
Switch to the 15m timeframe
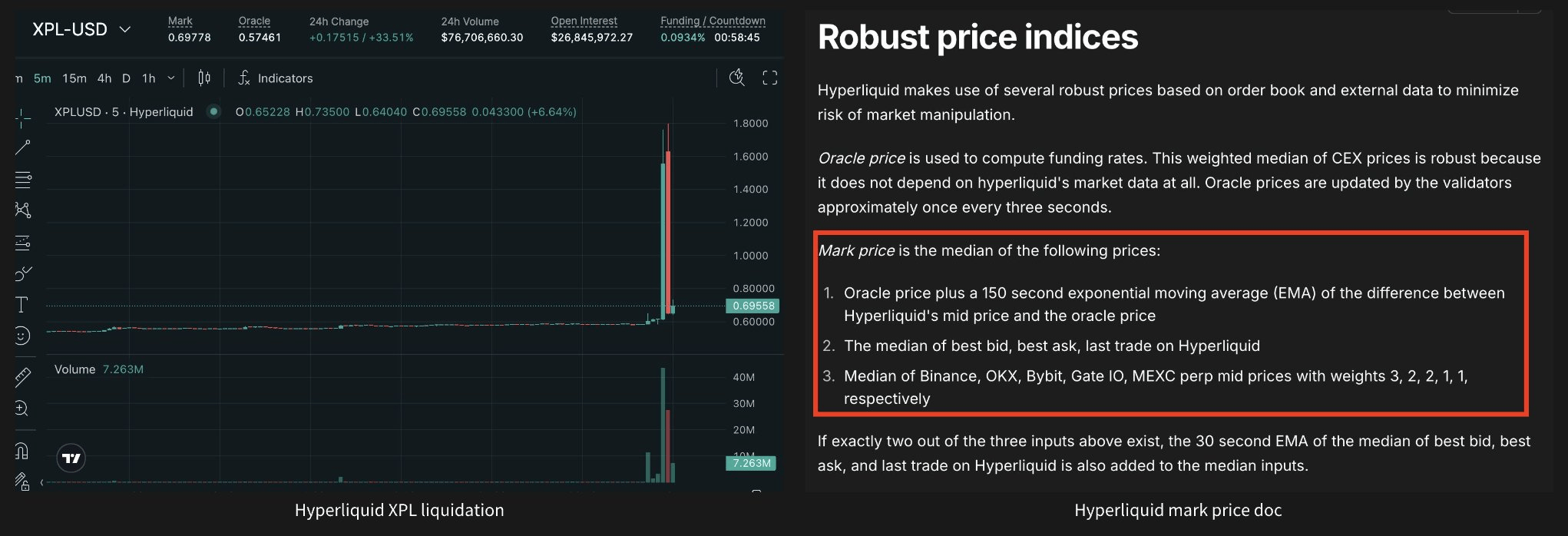(x=74, y=78)
